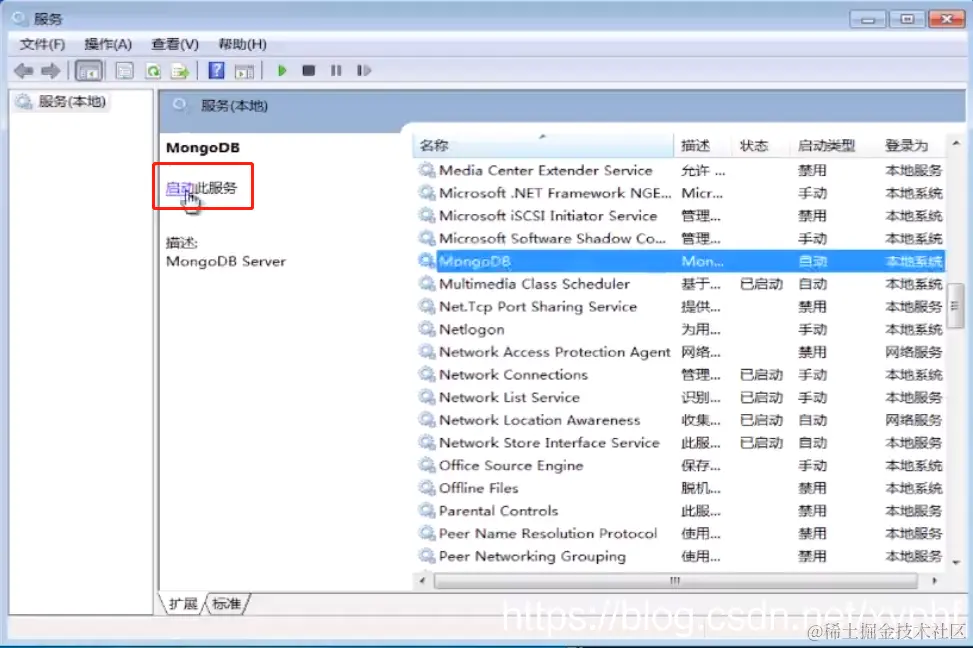Click the Forward arrow toolbar icon
The image size is (973, 648).
[x=51, y=71]
